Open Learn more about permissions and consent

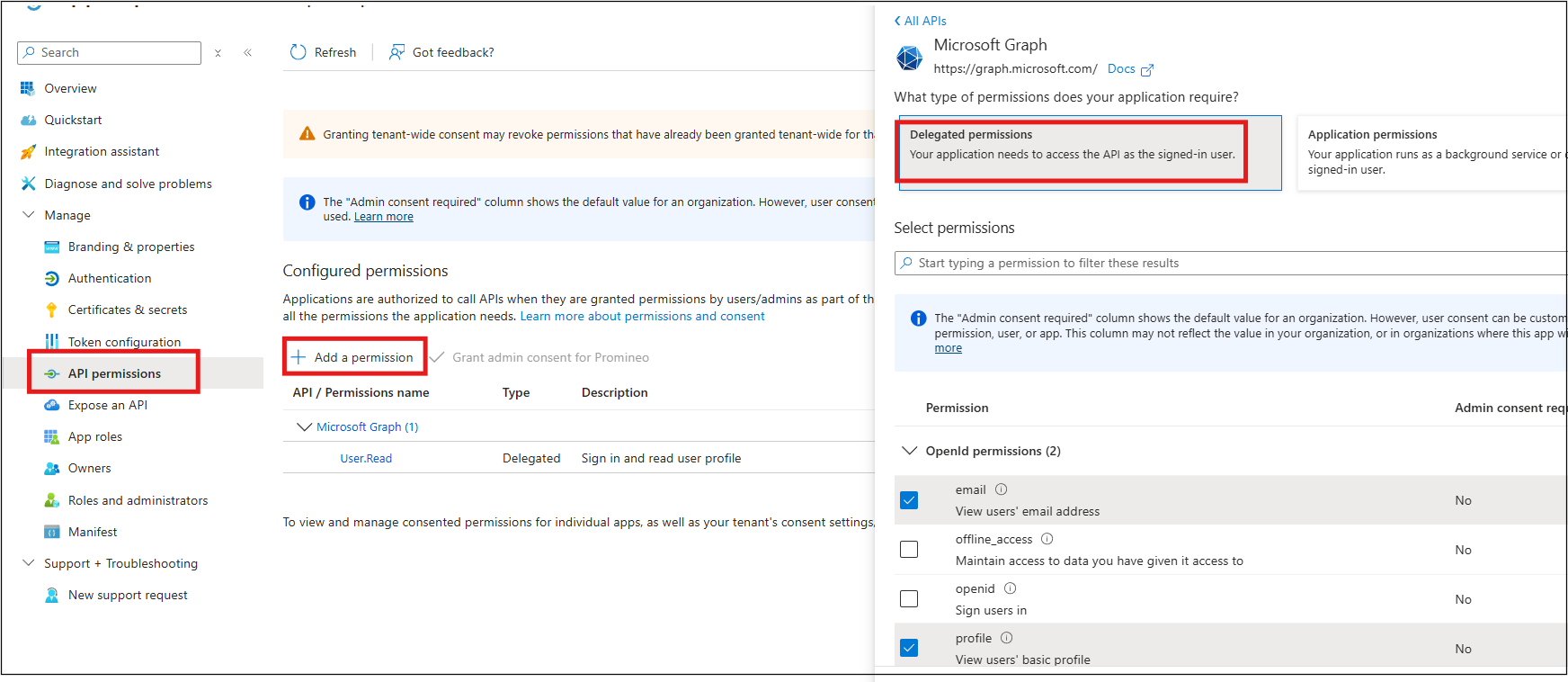tap(642, 316)
